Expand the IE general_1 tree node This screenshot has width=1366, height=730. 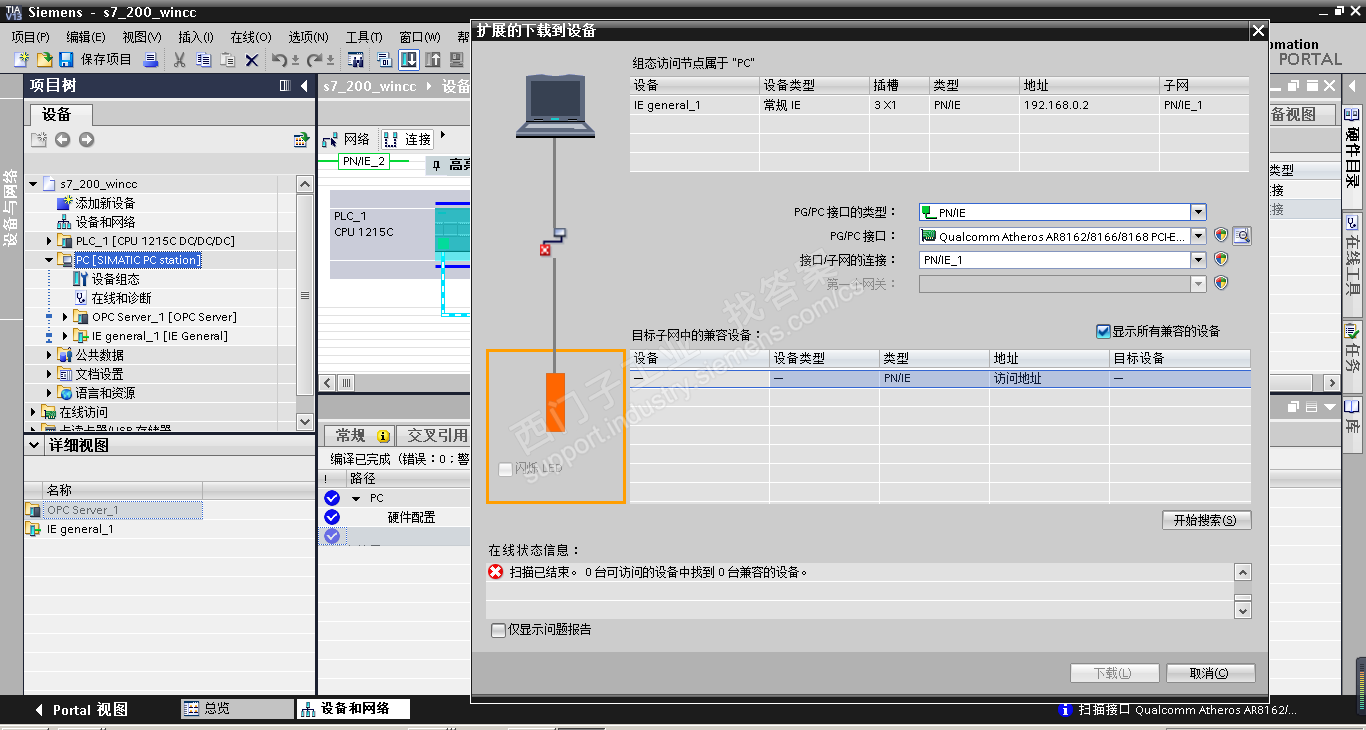coord(65,336)
